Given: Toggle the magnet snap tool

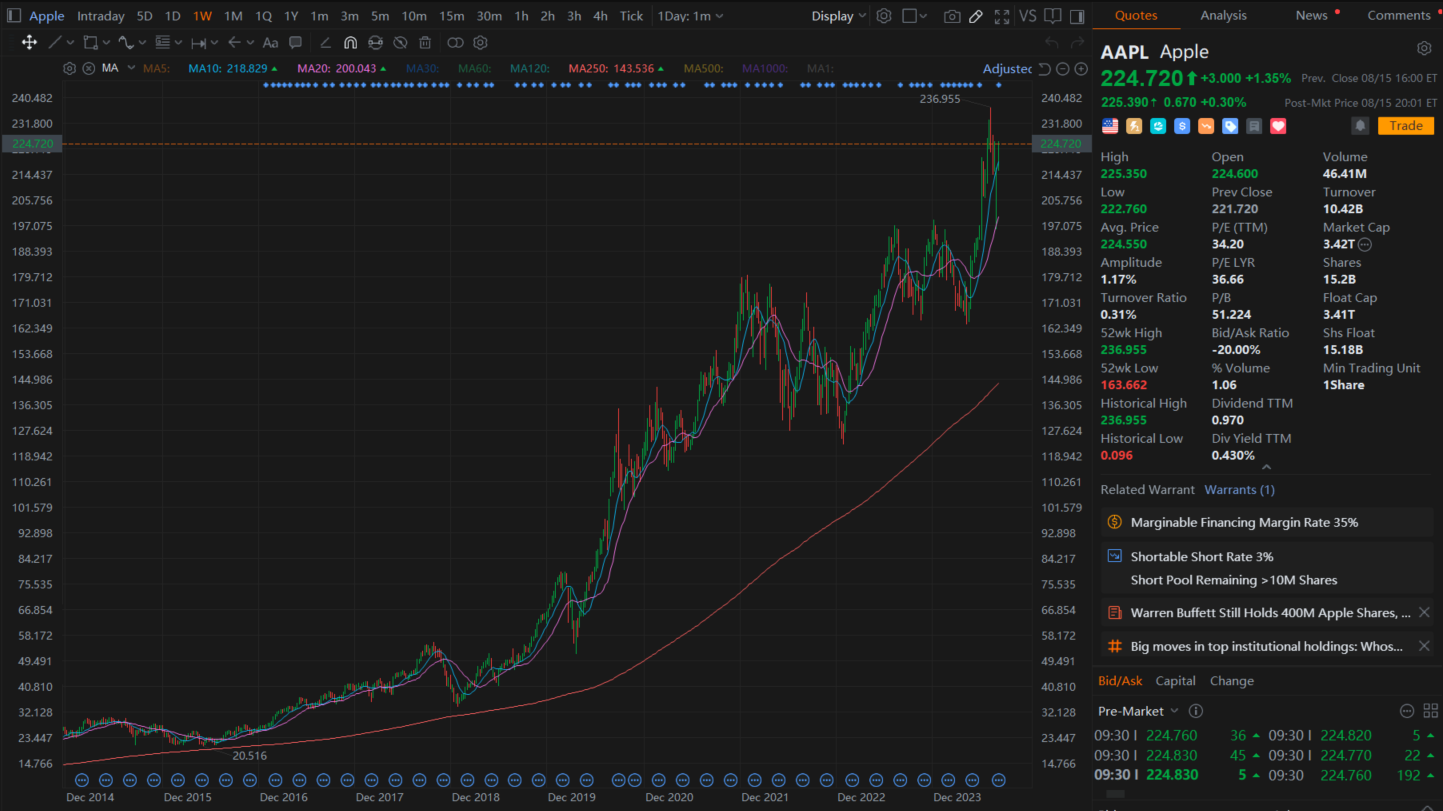Looking at the screenshot, I should (x=350, y=43).
